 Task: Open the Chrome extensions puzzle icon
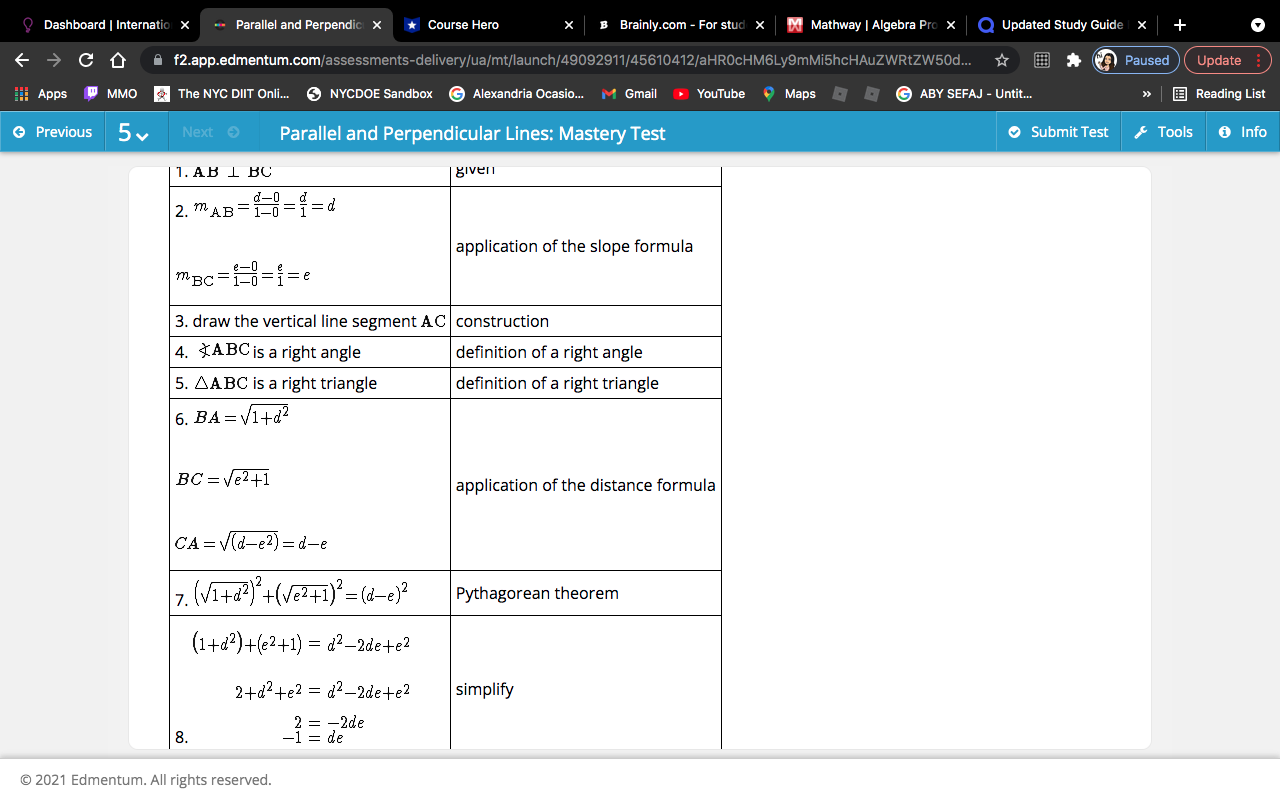[x=1072, y=60]
